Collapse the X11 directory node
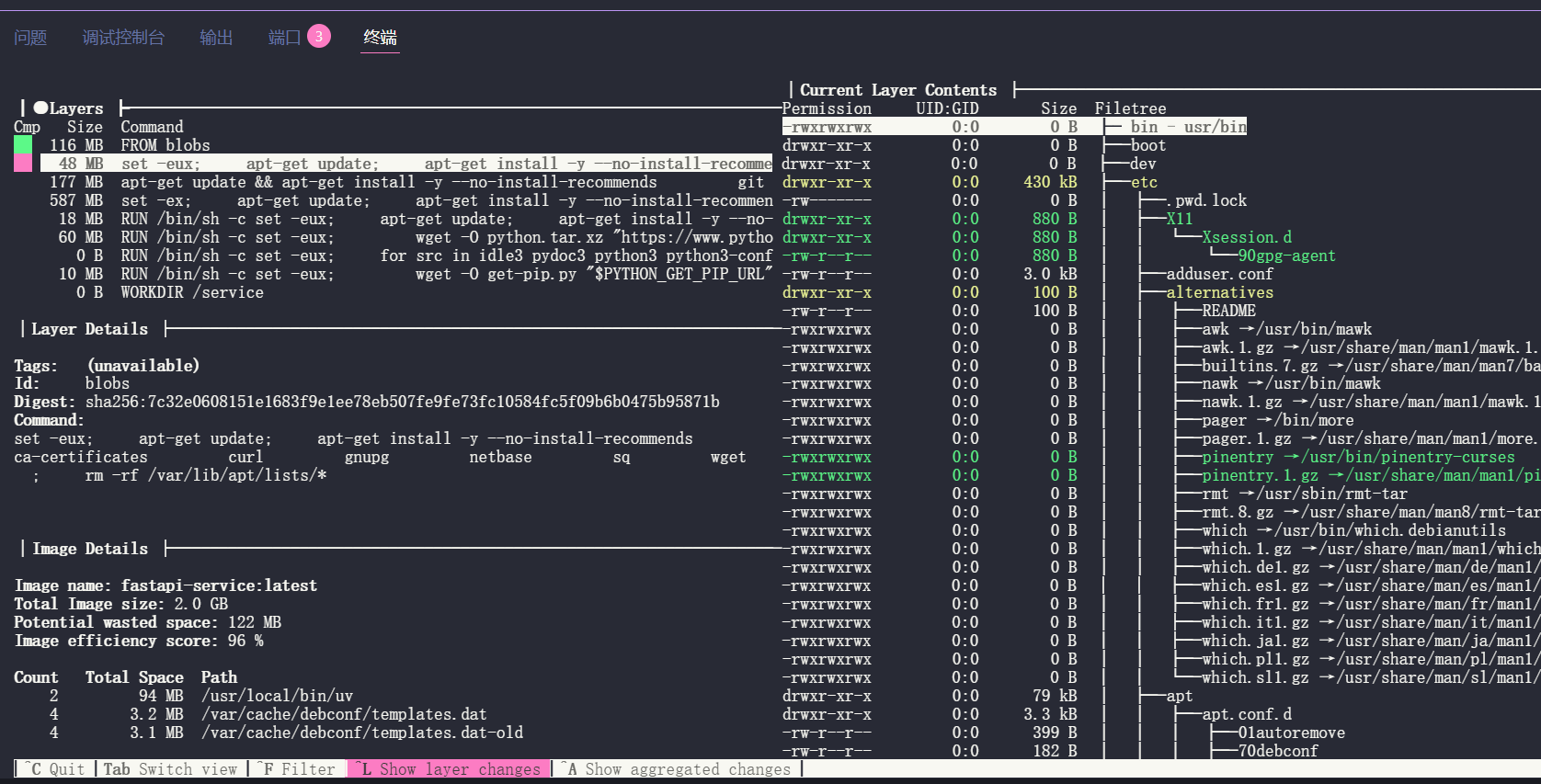 pos(1179,219)
